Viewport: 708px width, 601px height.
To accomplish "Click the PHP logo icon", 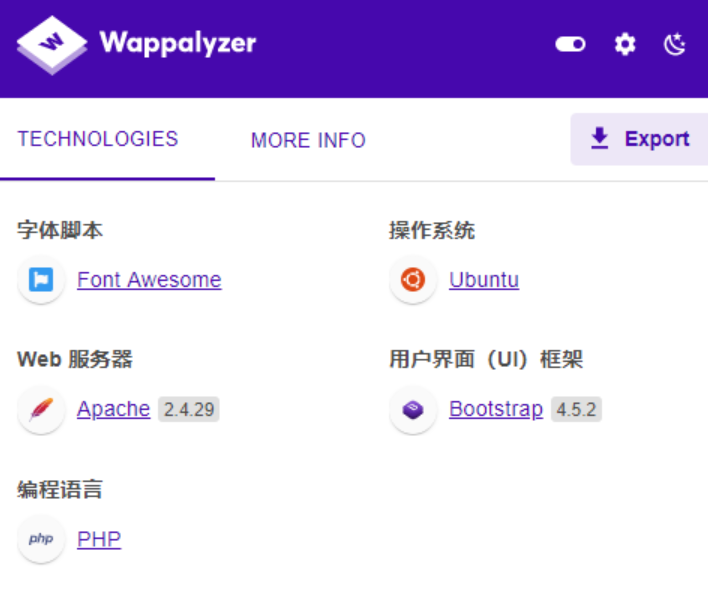I will click(x=41, y=539).
